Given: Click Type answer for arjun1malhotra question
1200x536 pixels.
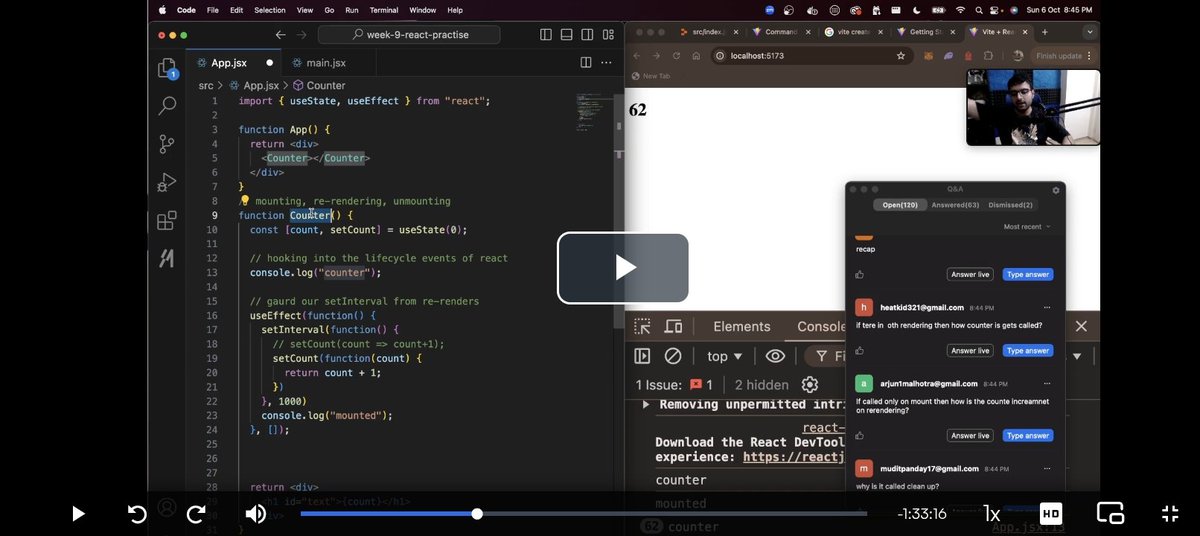Looking at the screenshot, I should click(1028, 436).
